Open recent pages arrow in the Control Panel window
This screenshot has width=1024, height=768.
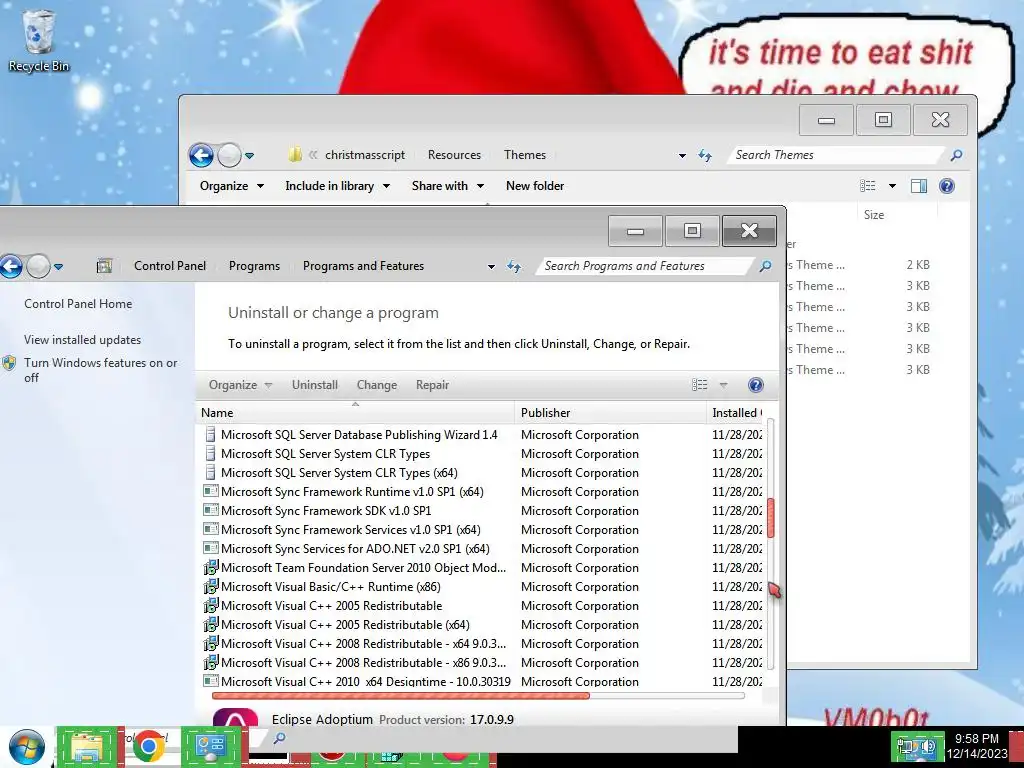coord(59,266)
